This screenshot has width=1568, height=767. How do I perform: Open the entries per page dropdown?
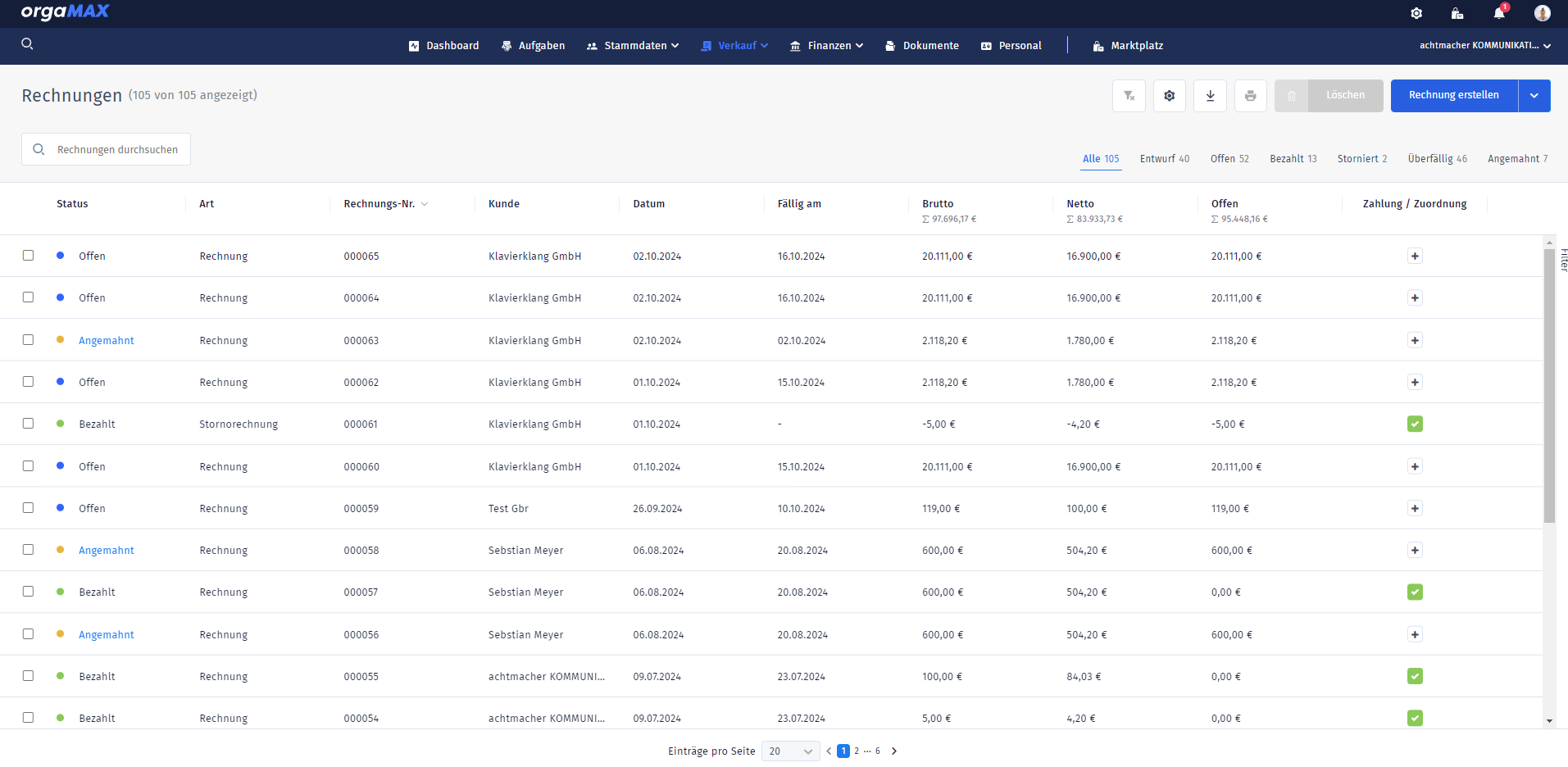point(790,751)
